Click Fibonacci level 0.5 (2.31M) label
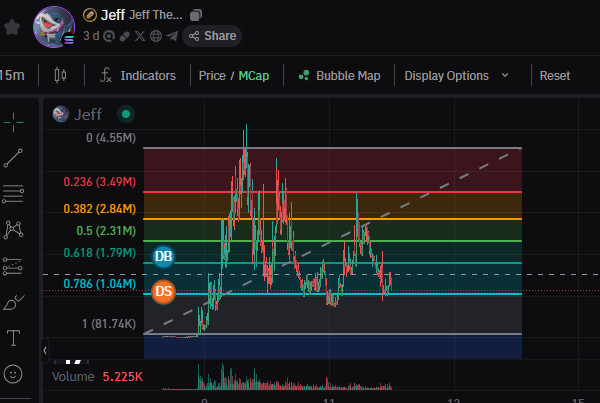 (106, 231)
